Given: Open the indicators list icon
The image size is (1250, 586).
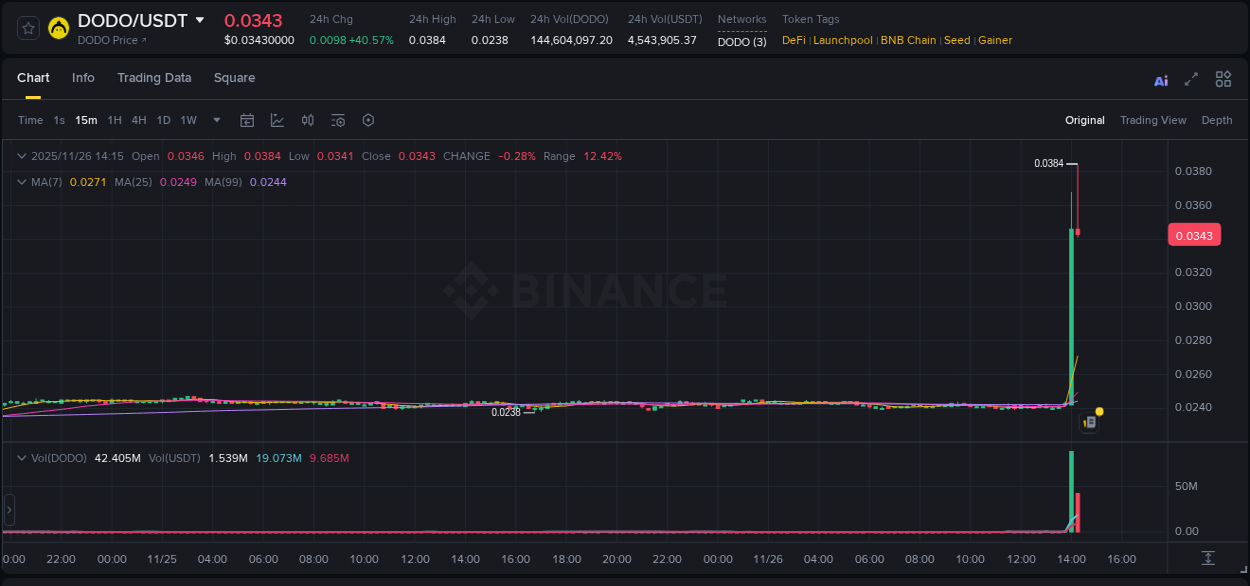Looking at the screenshot, I should coord(337,120).
